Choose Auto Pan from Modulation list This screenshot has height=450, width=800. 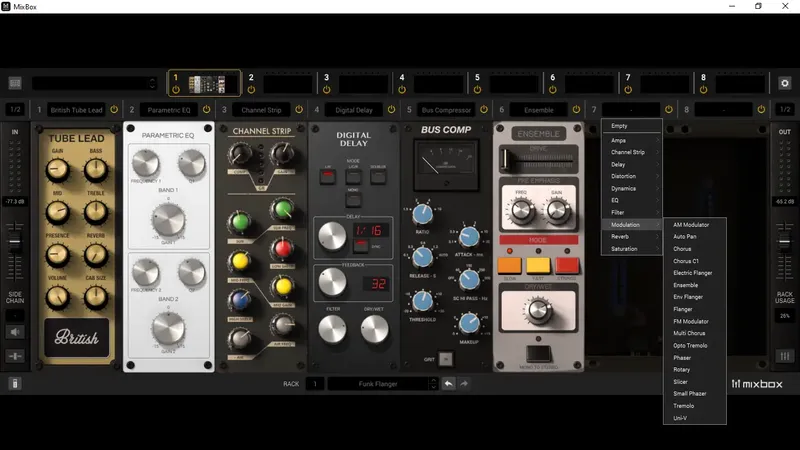point(694,237)
